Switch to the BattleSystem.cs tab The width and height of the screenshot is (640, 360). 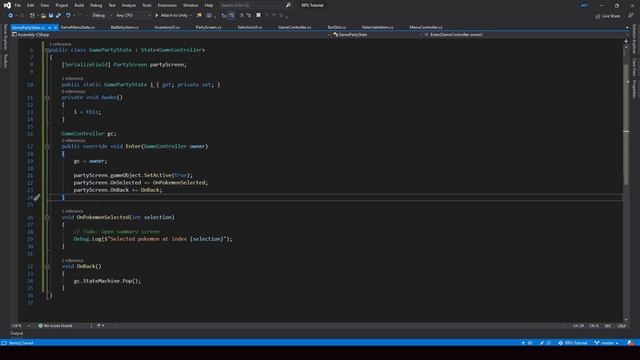pos(124,27)
